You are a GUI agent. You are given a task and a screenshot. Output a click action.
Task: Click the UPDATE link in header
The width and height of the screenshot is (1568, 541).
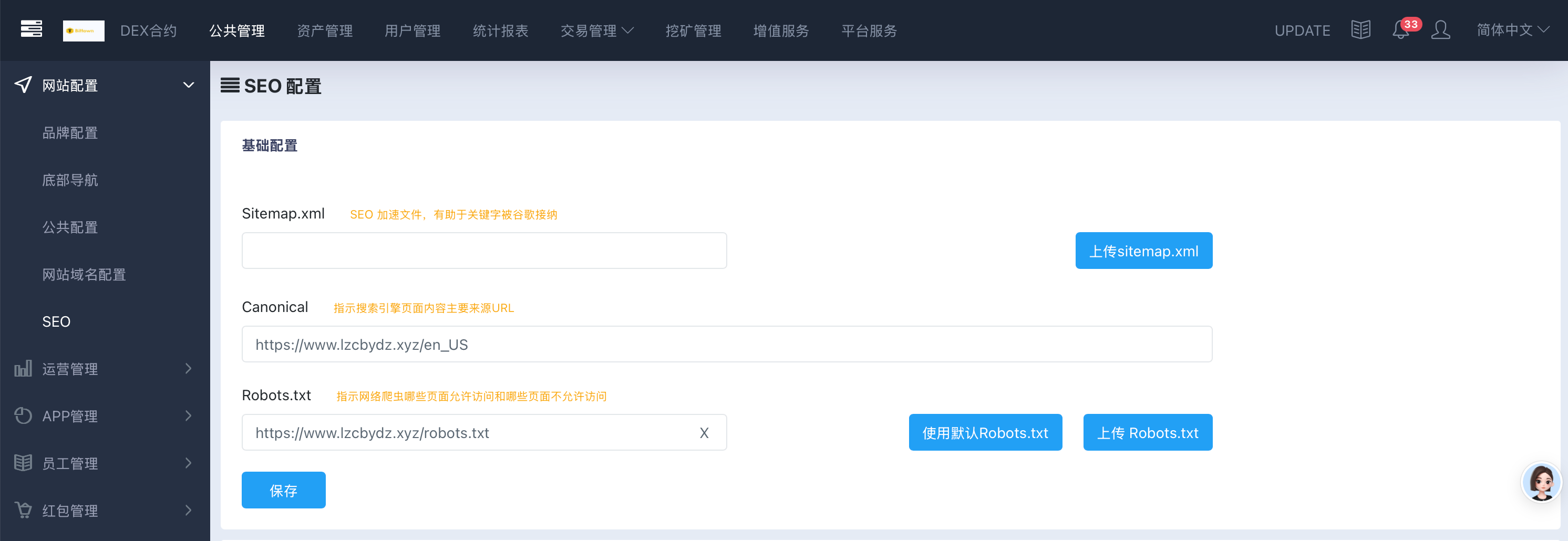tap(1302, 30)
